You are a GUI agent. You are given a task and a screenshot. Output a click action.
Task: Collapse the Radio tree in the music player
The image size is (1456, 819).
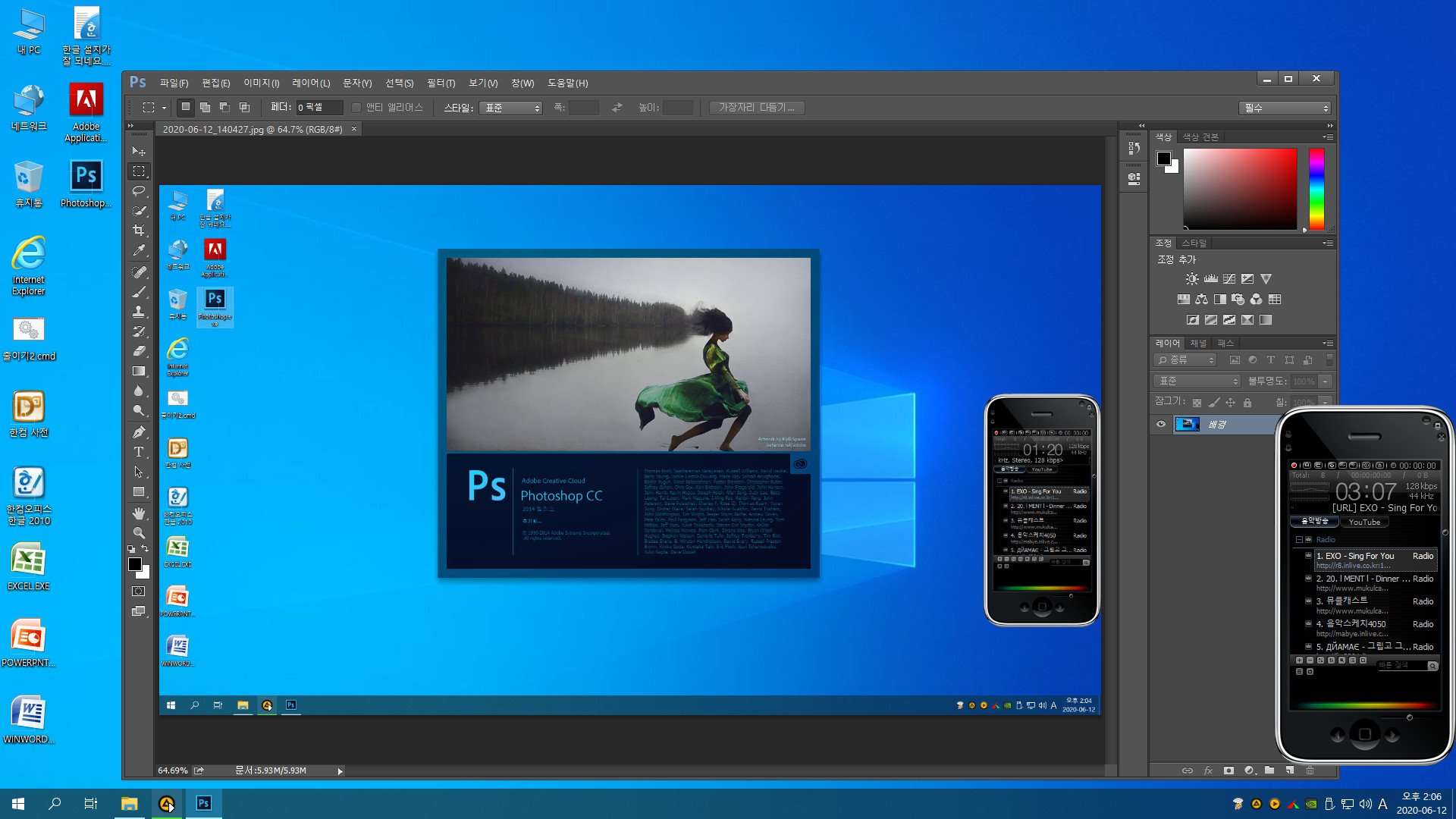click(1299, 540)
